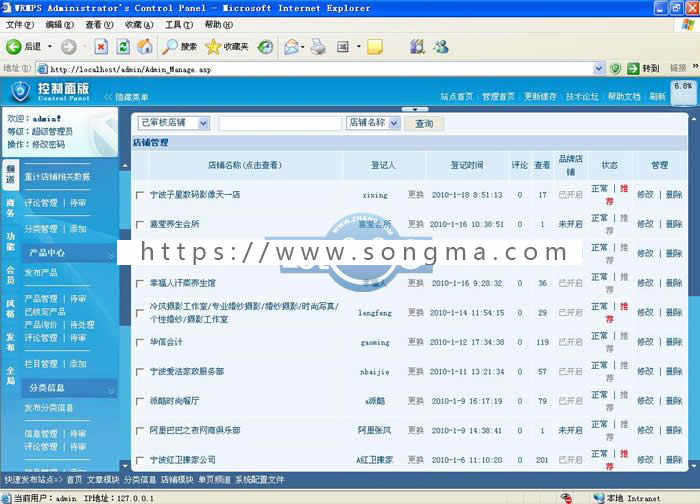Click the 查询 search button
Screen dimensions: 700x504
[x=424, y=124]
